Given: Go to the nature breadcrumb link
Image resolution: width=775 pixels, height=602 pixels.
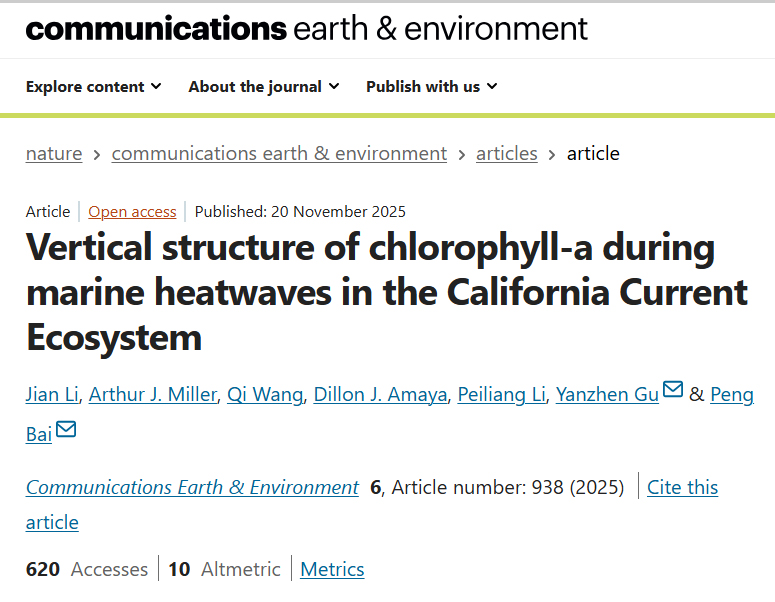Looking at the screenshot, I should 54,154.
